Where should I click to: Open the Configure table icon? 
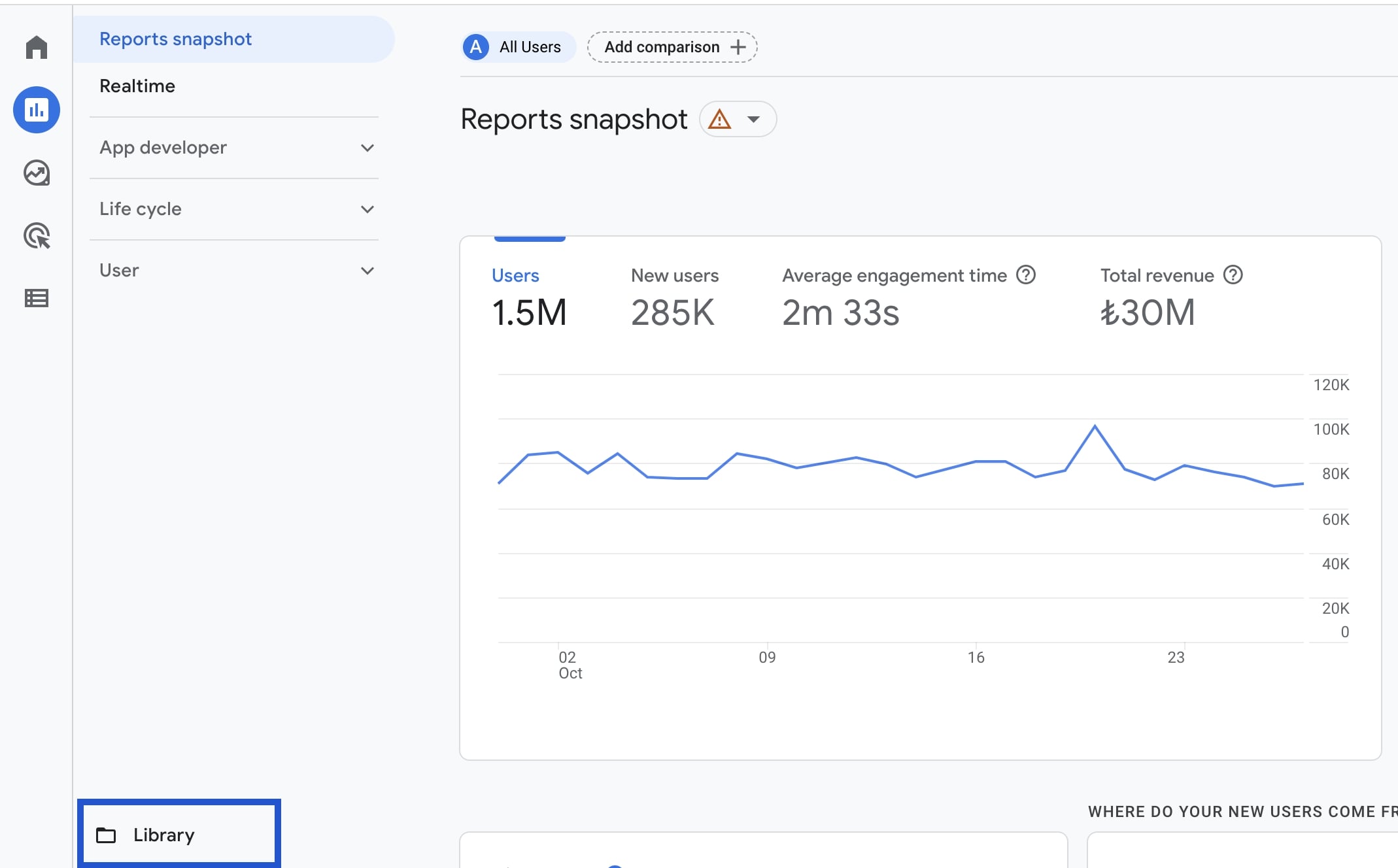click(x=37, y=299)
